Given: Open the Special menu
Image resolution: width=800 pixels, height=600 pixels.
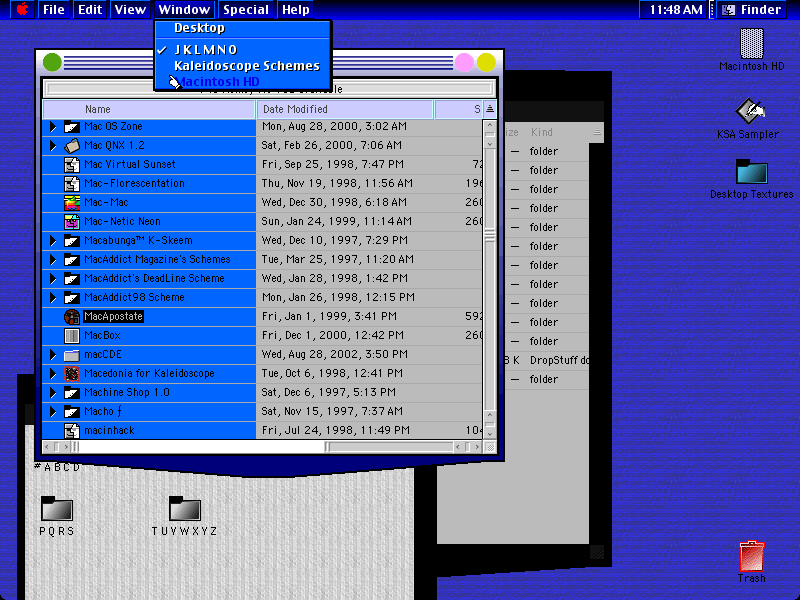Looking at the screenshot, I should (245, 9).
